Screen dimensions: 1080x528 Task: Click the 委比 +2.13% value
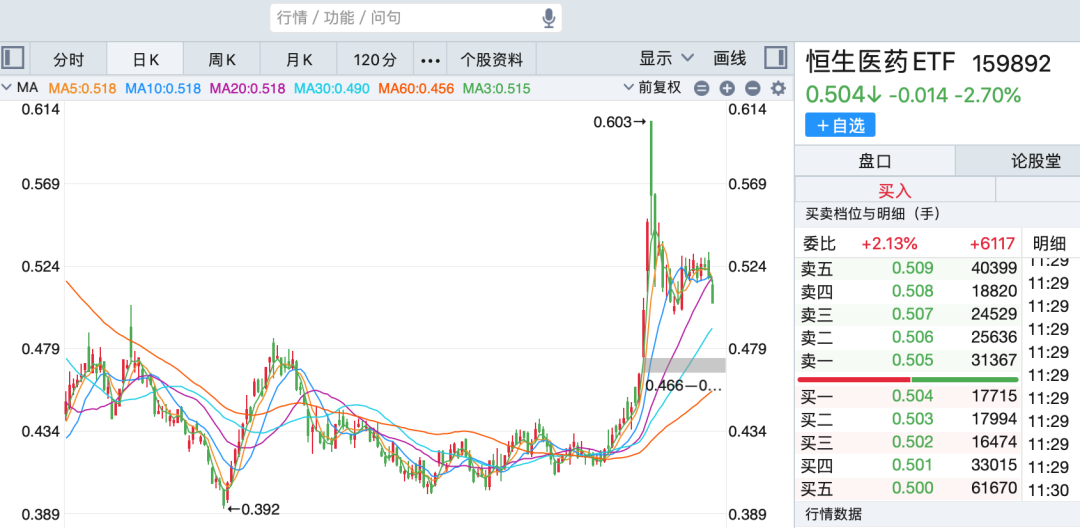coord(889,243)
